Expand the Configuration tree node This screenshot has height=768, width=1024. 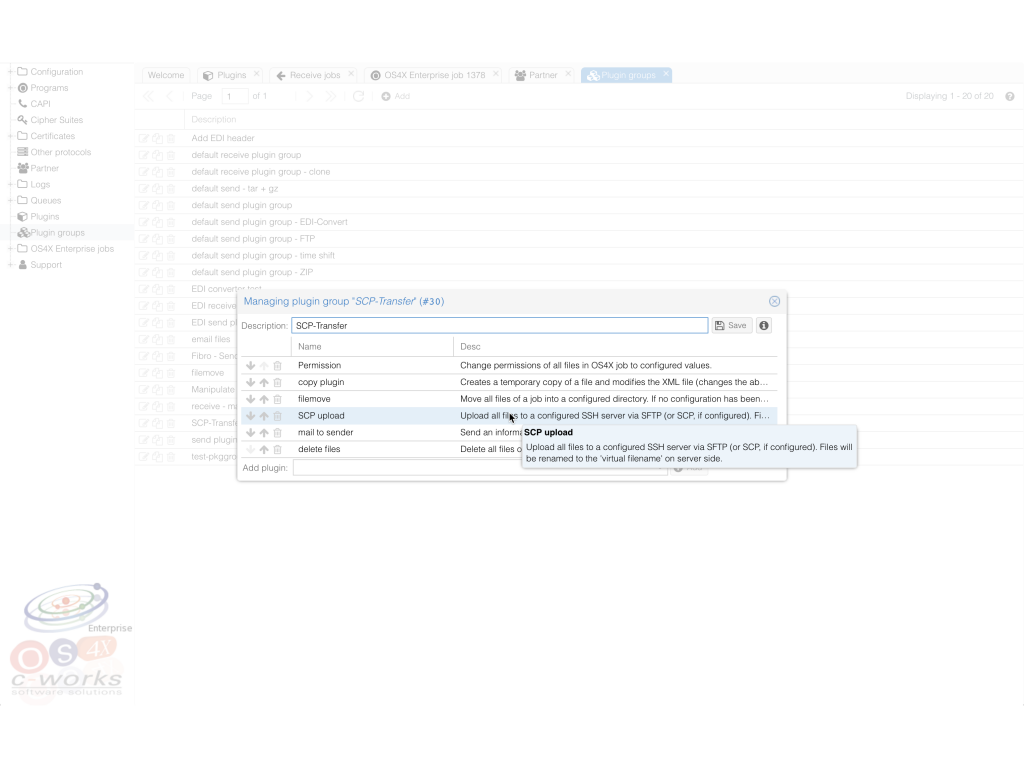pyautogui.click(x=8, y=71)
